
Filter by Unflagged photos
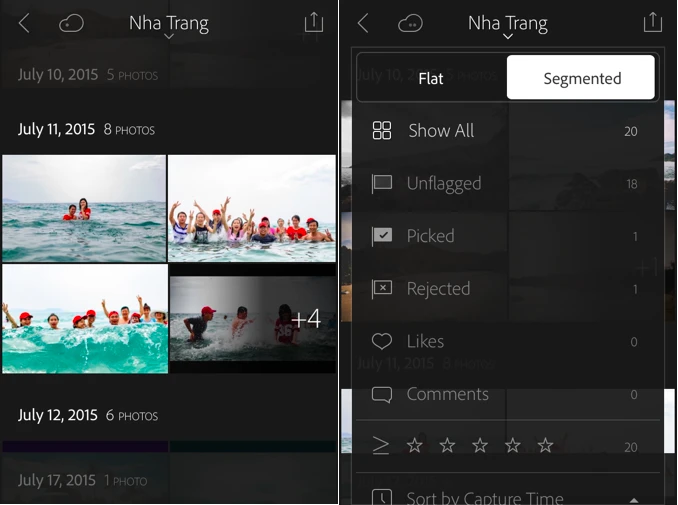[444, 184]
